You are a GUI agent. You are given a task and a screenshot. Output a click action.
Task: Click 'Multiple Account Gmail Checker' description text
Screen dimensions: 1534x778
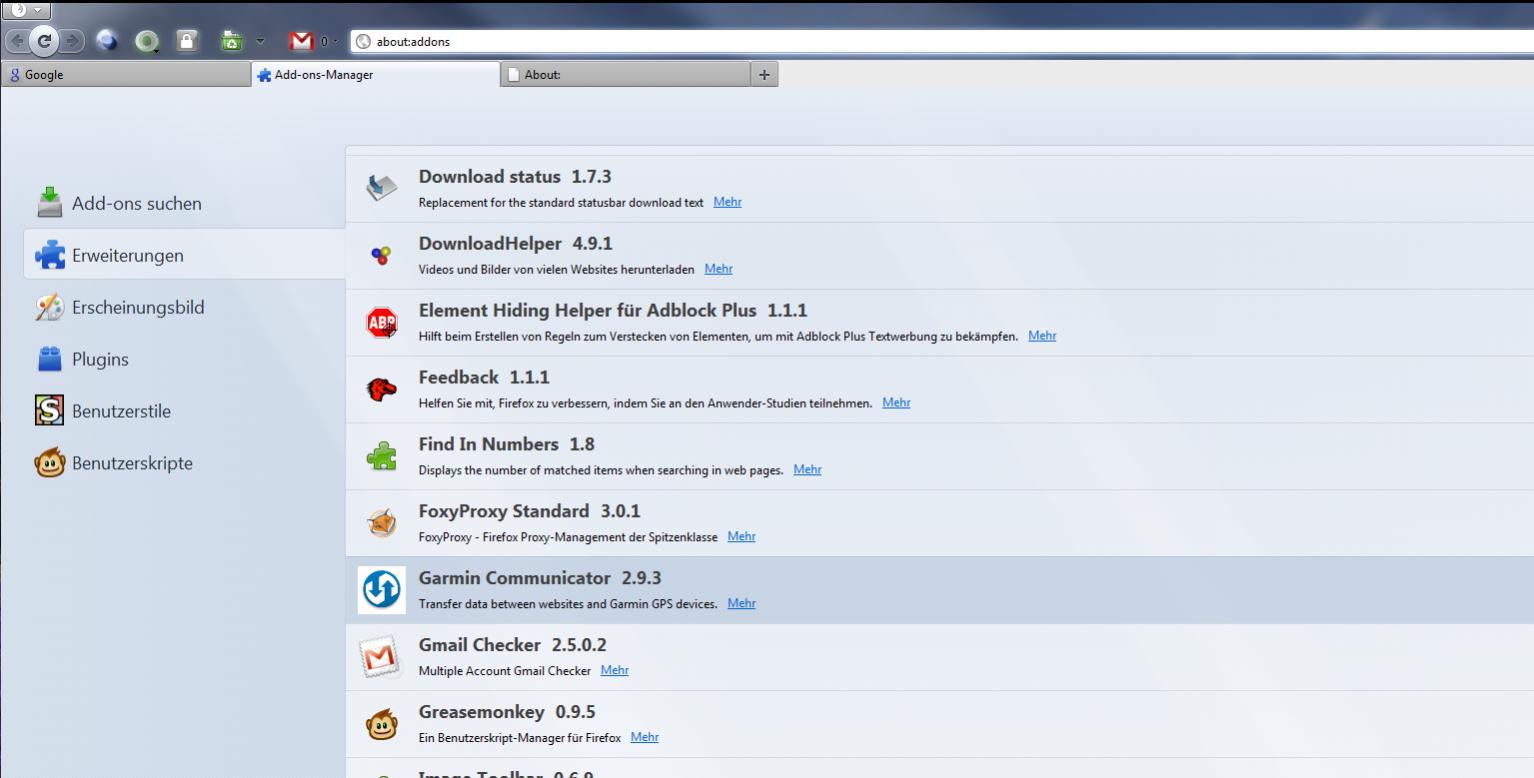tap(504, 671)
